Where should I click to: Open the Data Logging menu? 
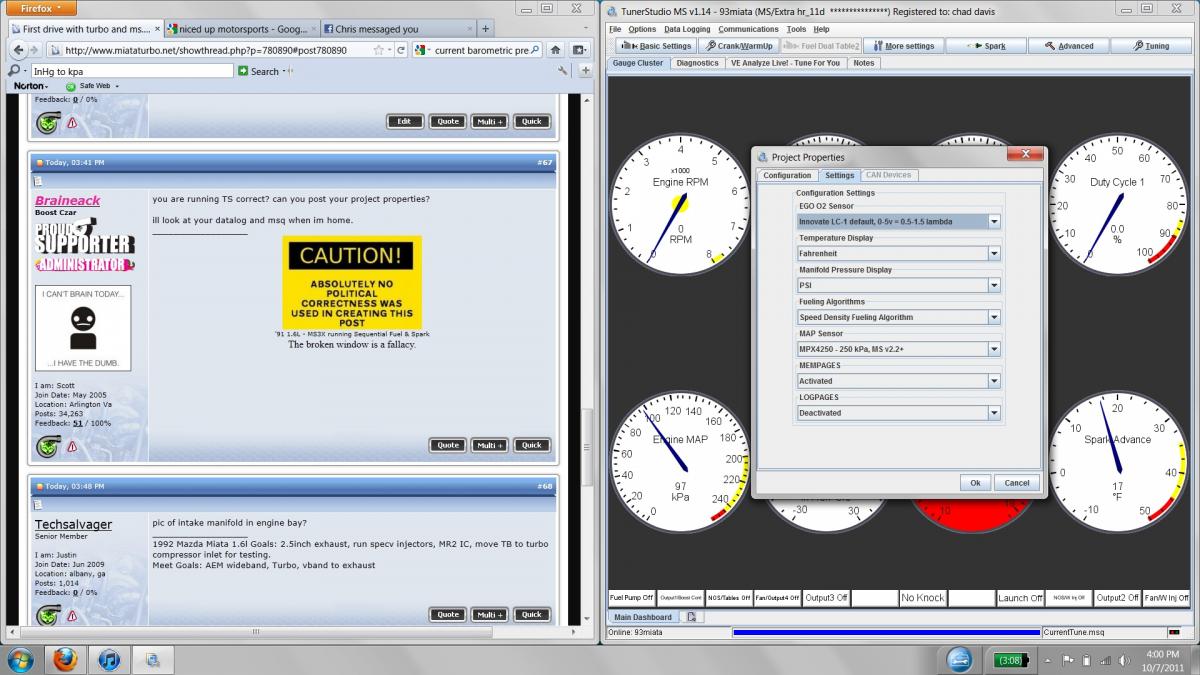(686, 29)
